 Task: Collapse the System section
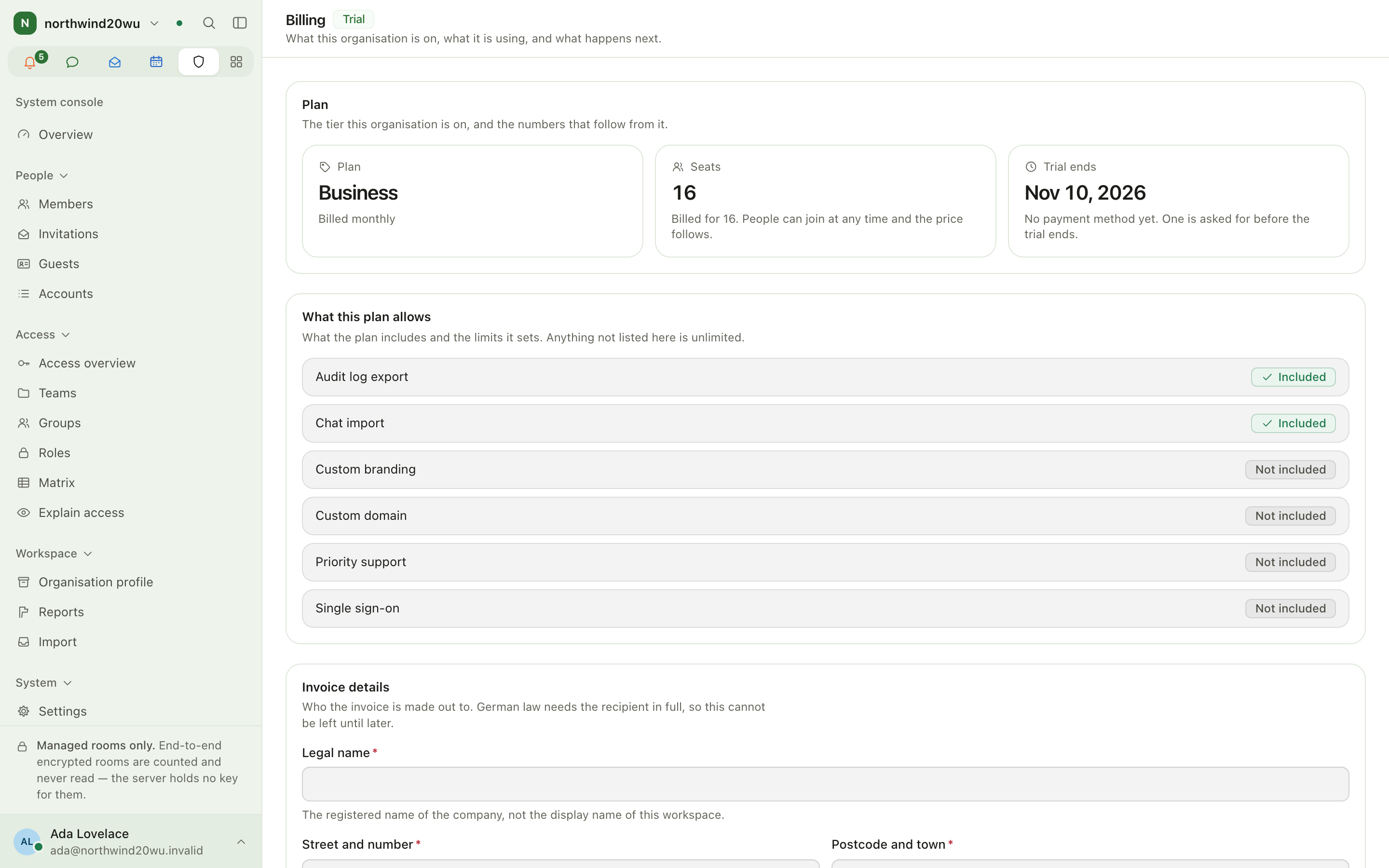pos(43,682)
